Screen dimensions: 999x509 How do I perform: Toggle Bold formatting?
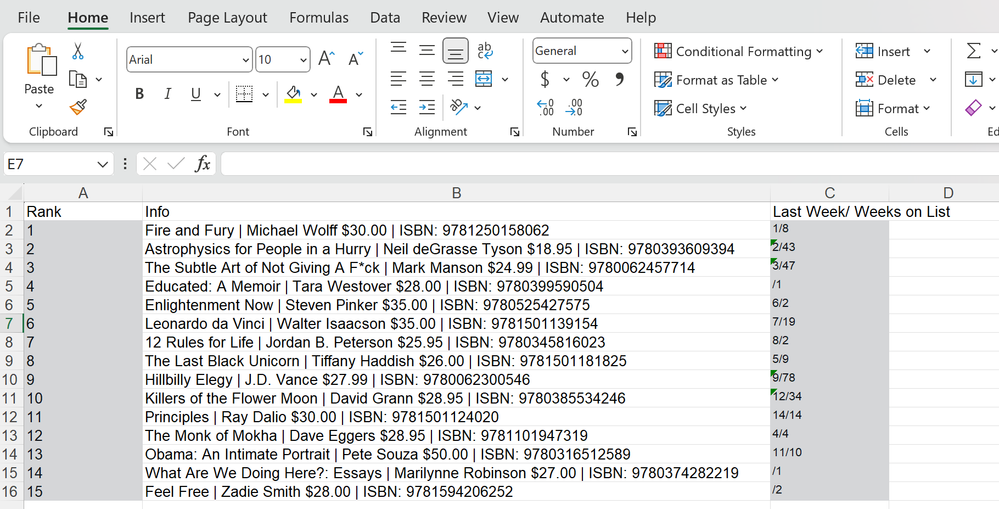click(x=140, y=94)
